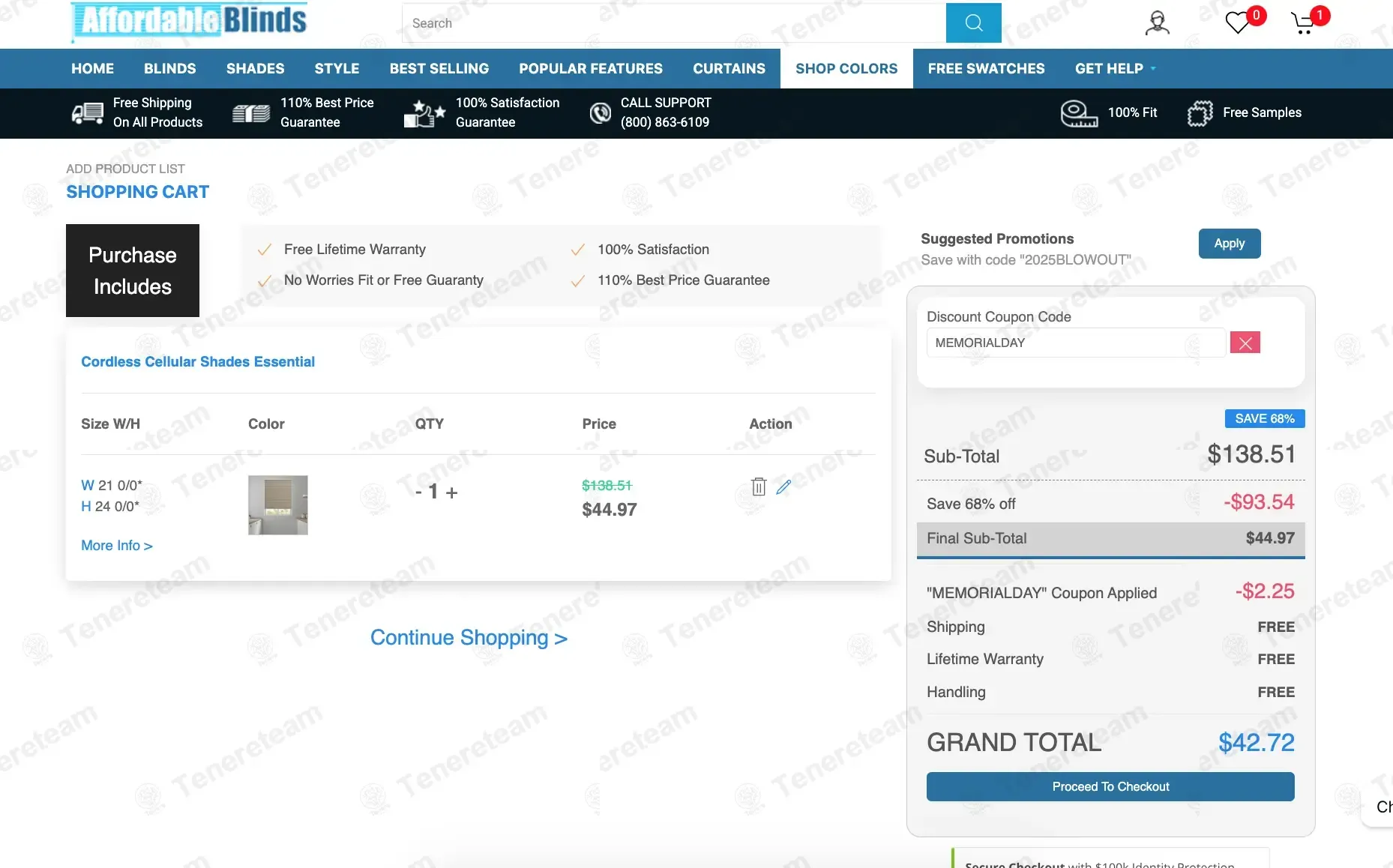Open the Shades menu

pos(256,68)
